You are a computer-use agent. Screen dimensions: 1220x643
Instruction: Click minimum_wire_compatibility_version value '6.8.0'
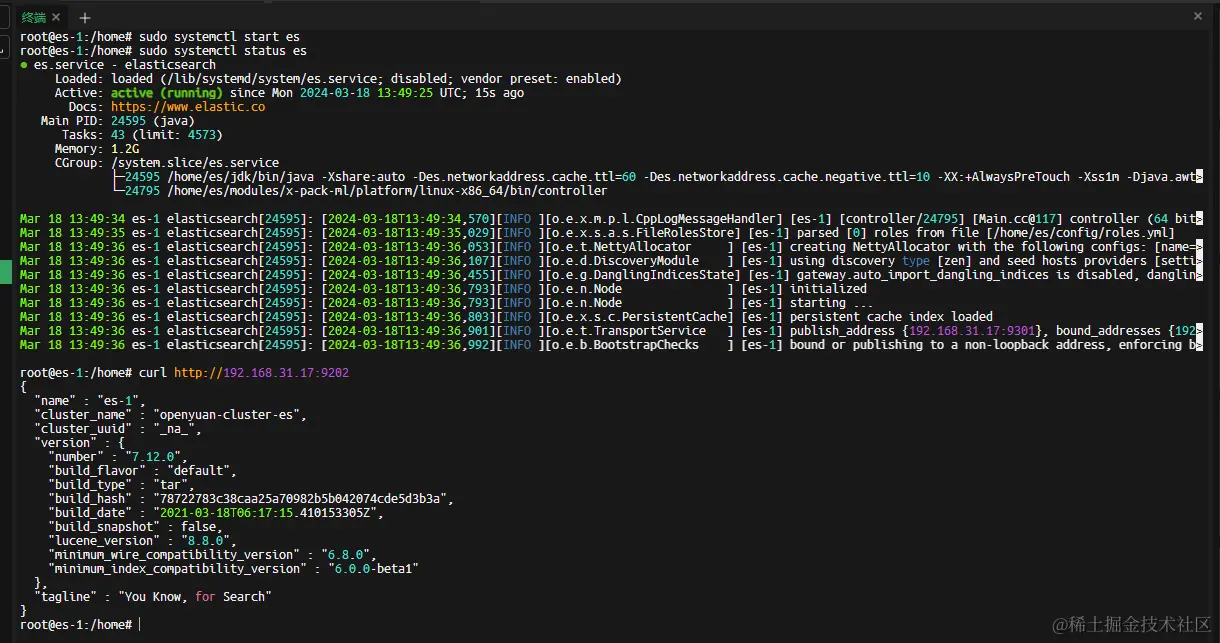point(345,554)
